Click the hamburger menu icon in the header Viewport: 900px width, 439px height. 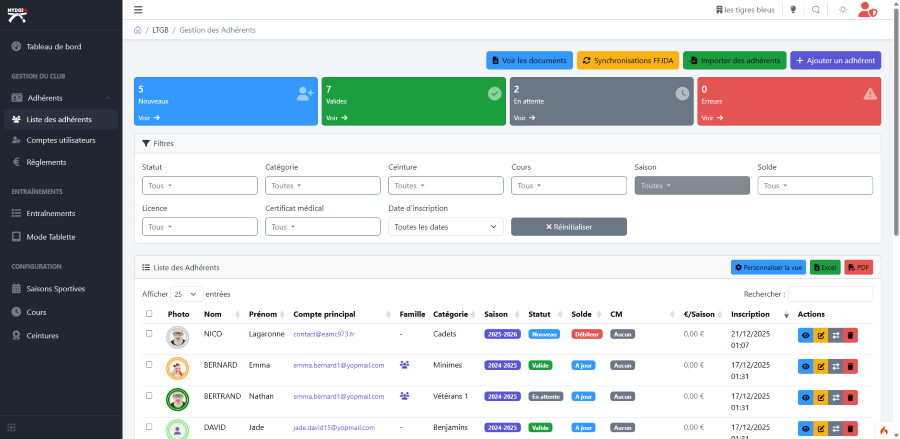(x=138, y=10)
